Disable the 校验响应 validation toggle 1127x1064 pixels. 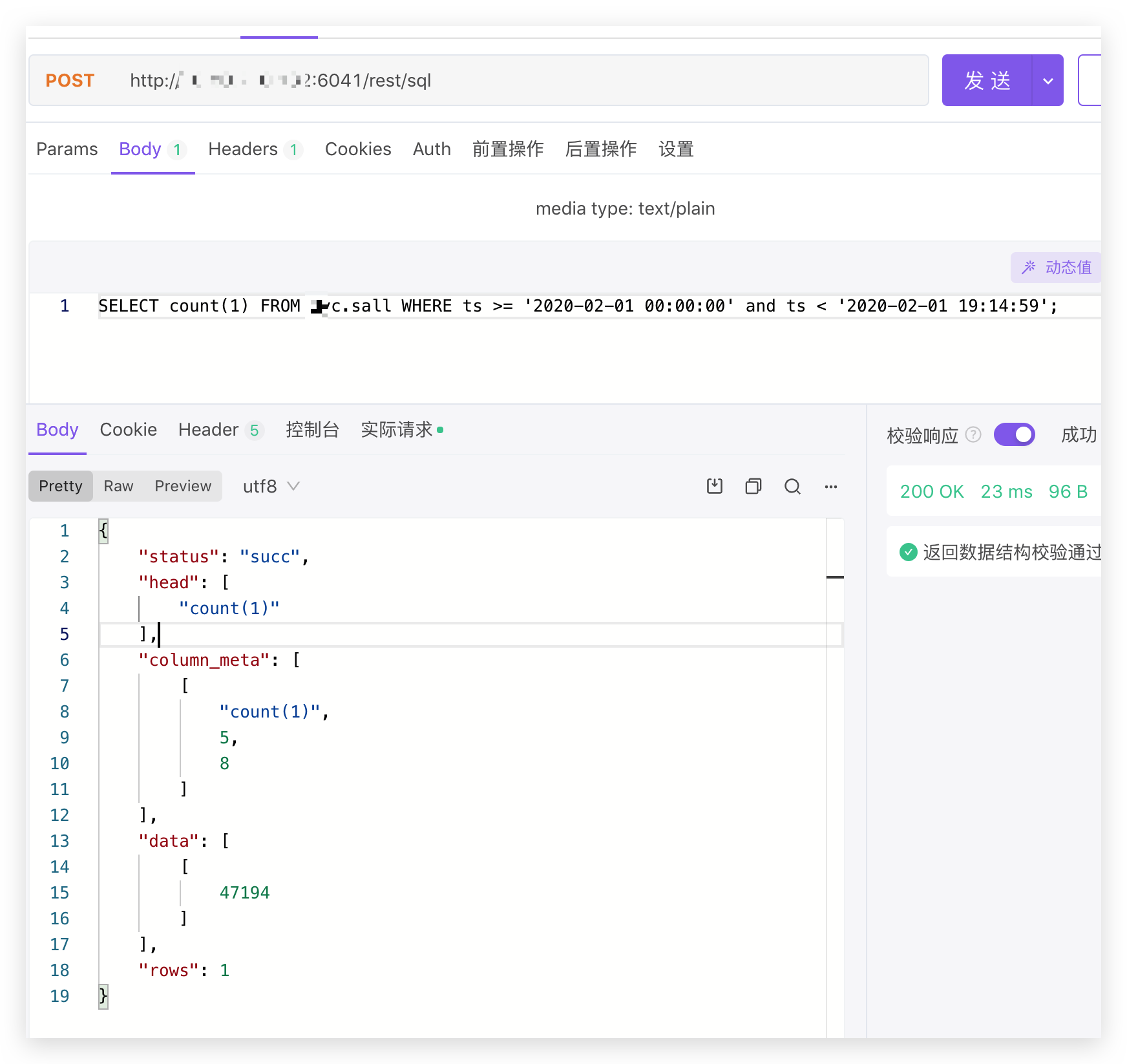[x=1014, y=434]
